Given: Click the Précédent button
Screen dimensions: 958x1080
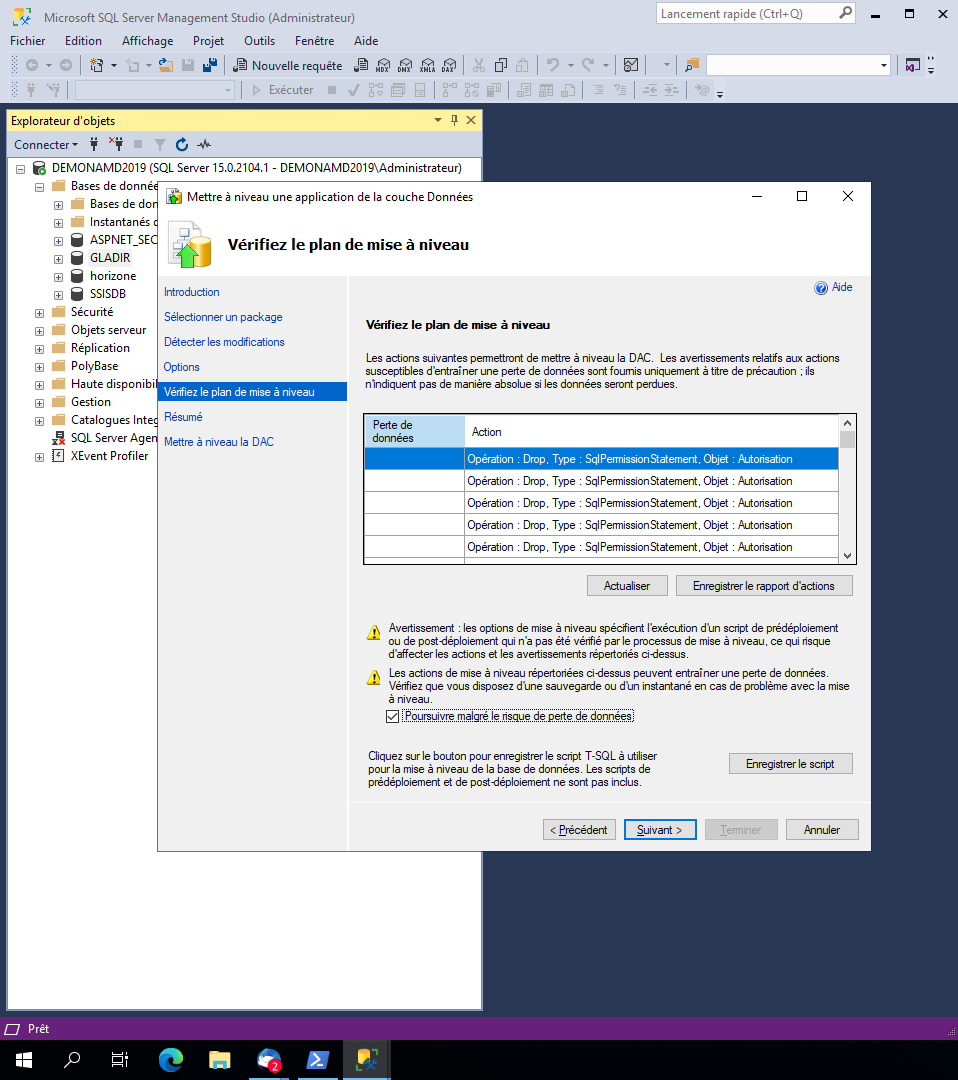Looking at the screenshot, I should pyautogui.click(x=579, y=829).
